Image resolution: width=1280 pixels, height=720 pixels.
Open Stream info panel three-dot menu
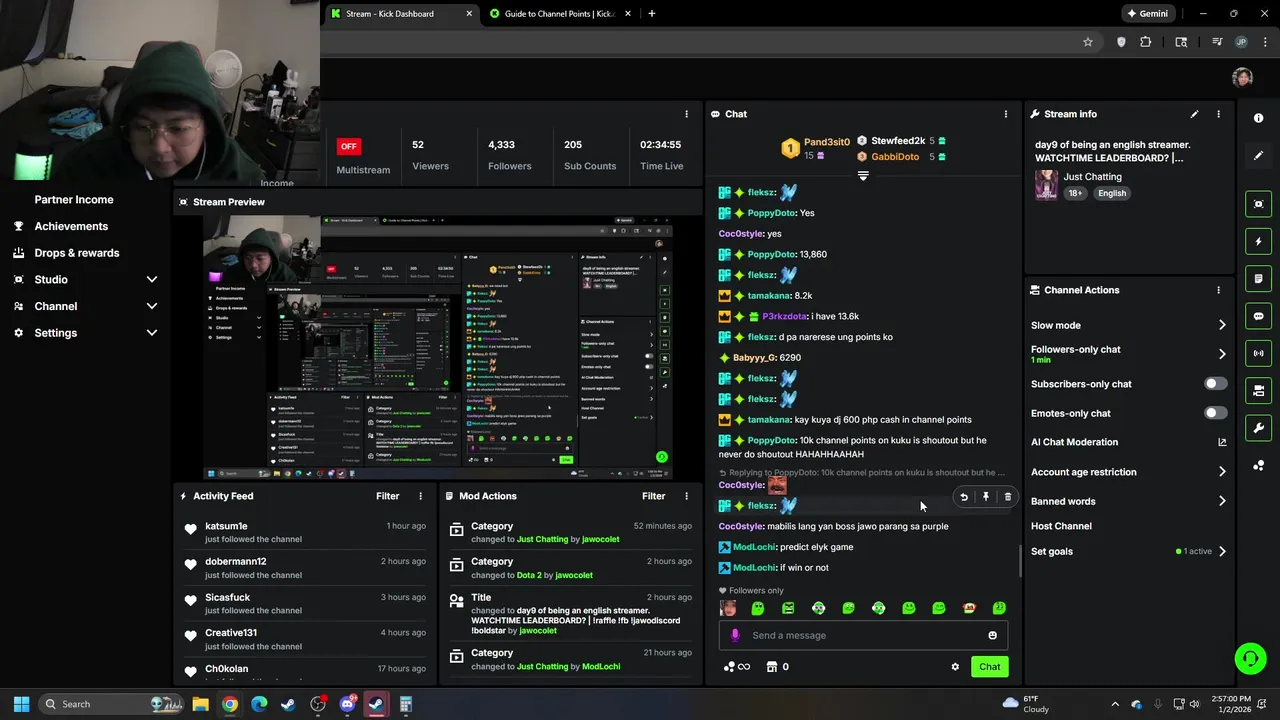[1218, 114]
